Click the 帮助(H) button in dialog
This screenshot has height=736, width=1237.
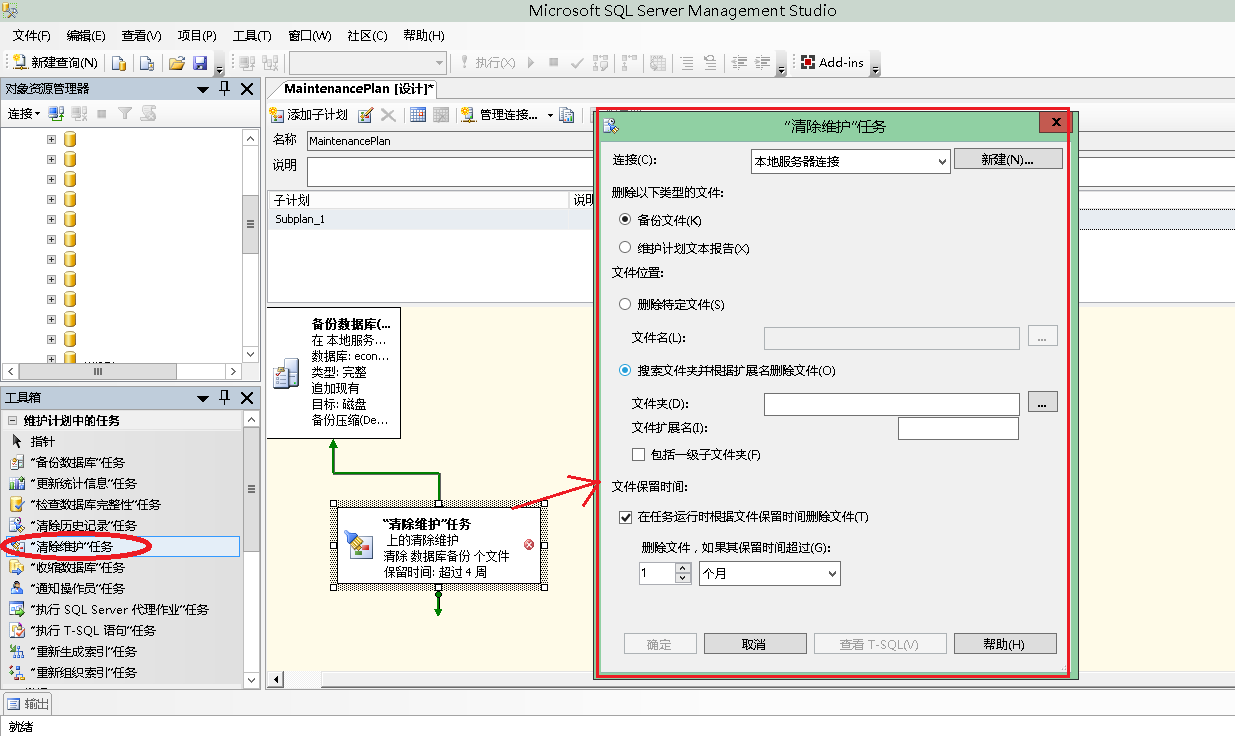[x=1005, y=644]
